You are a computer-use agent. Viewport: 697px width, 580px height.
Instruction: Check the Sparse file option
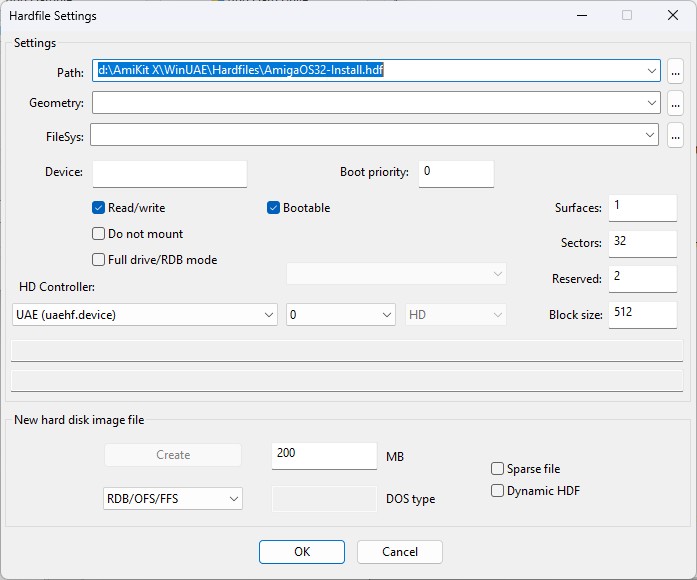[x=498, y=469]
